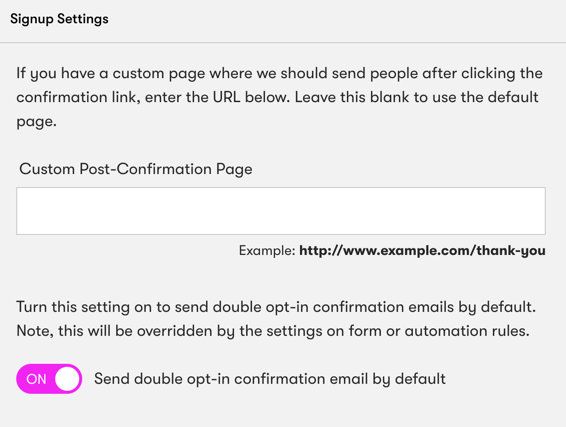Click the words "emails by default." in the paragraph
This screenshot has height=427, width=566.
point(472,307)
